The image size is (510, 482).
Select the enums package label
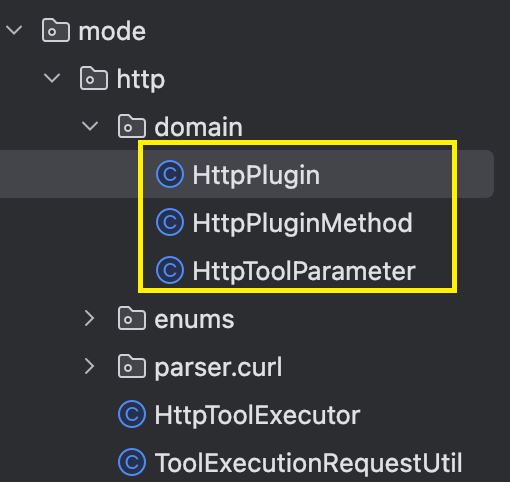click(194, 319)
